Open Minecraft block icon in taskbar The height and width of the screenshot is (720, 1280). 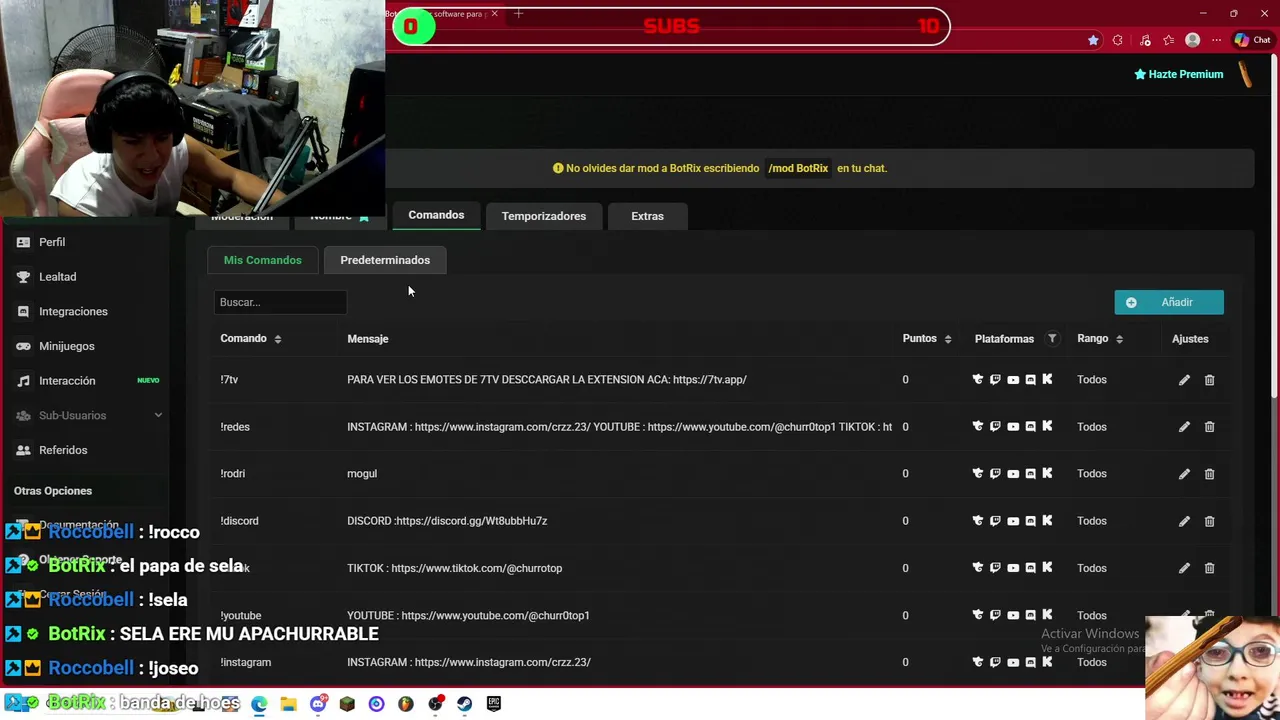pyautogui.click(x=347, y=704)
